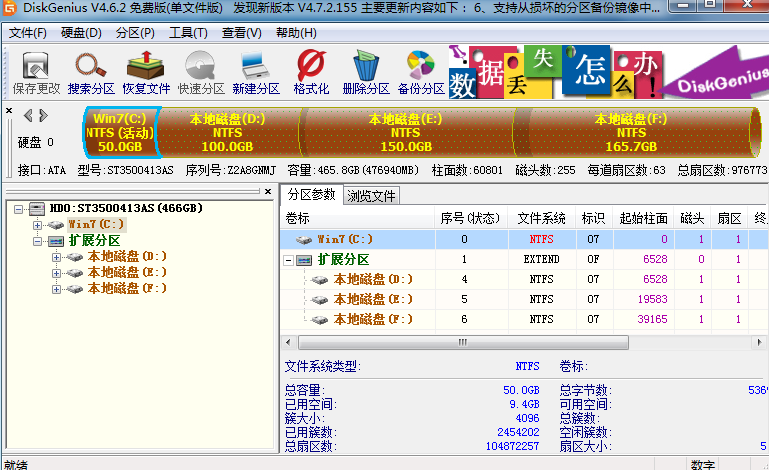Select HD0:ST3500413AS(466GB) disk in tree
The height and width of the screenshot is (470, 769).
click(126, 208)
